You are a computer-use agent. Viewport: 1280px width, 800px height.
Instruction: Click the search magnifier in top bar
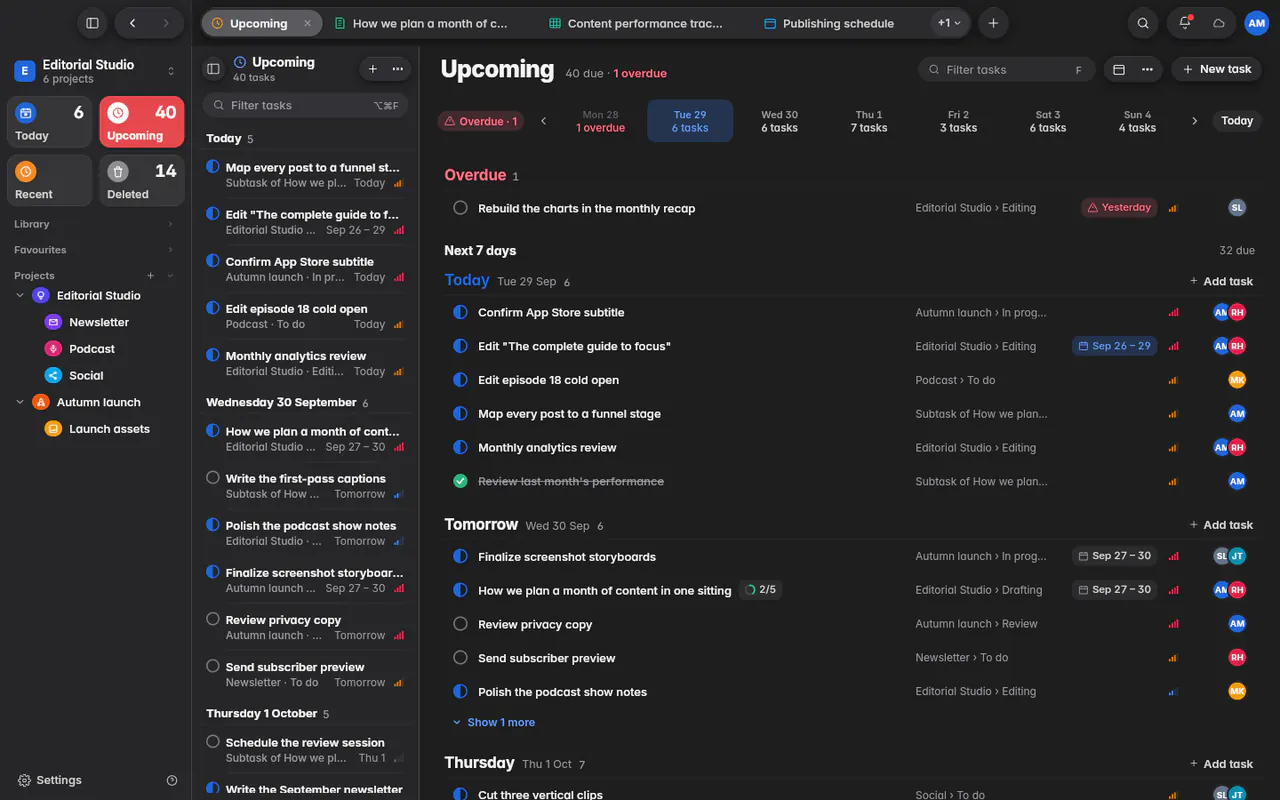(1143, 23)
